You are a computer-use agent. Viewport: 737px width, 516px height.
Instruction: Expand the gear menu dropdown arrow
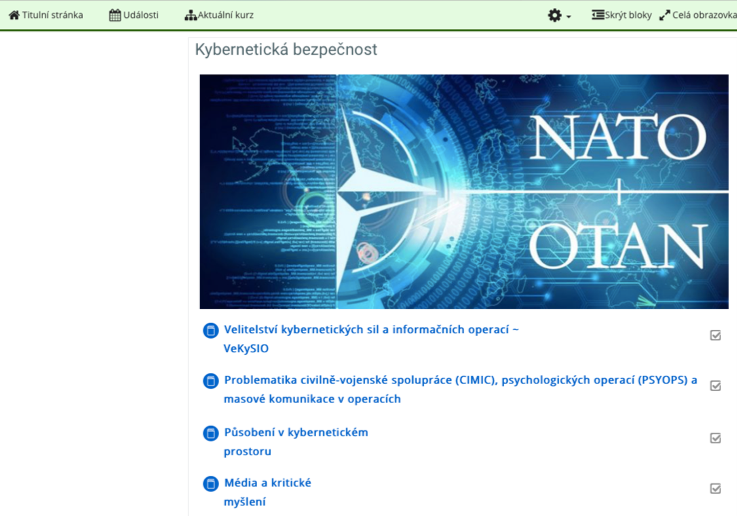point(569,17)
